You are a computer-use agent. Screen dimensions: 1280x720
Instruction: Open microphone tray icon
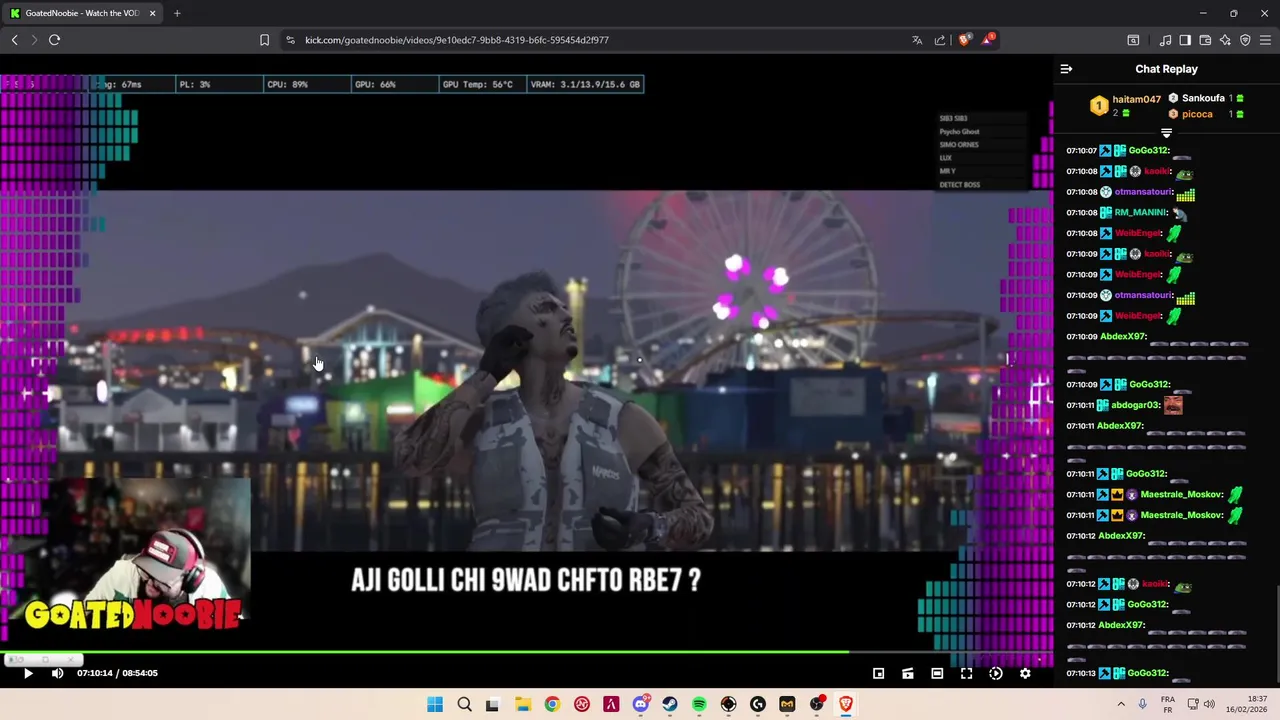[1143, 704]
